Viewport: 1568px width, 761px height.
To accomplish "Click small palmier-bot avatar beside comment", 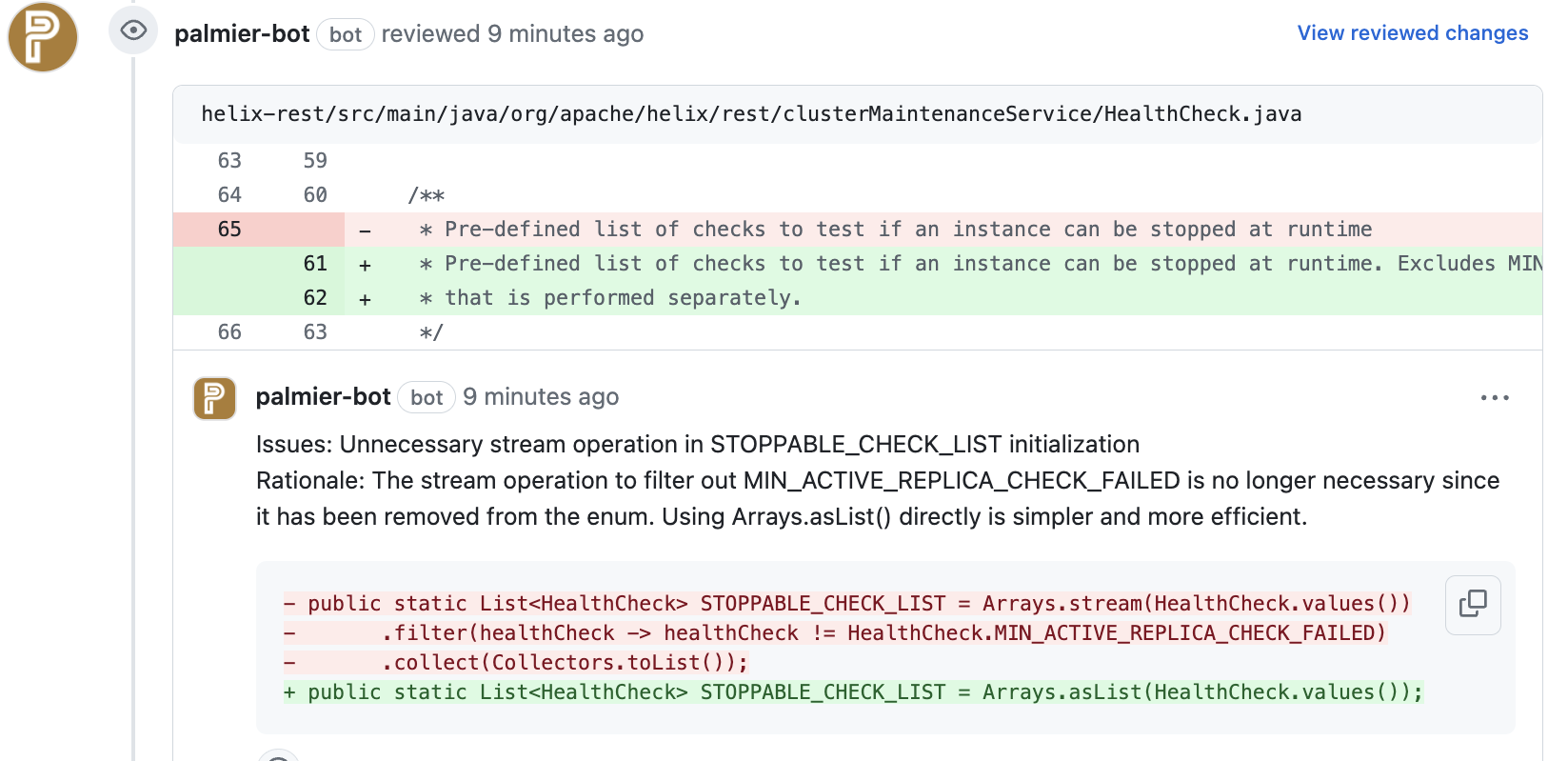I will click(214, 398).
